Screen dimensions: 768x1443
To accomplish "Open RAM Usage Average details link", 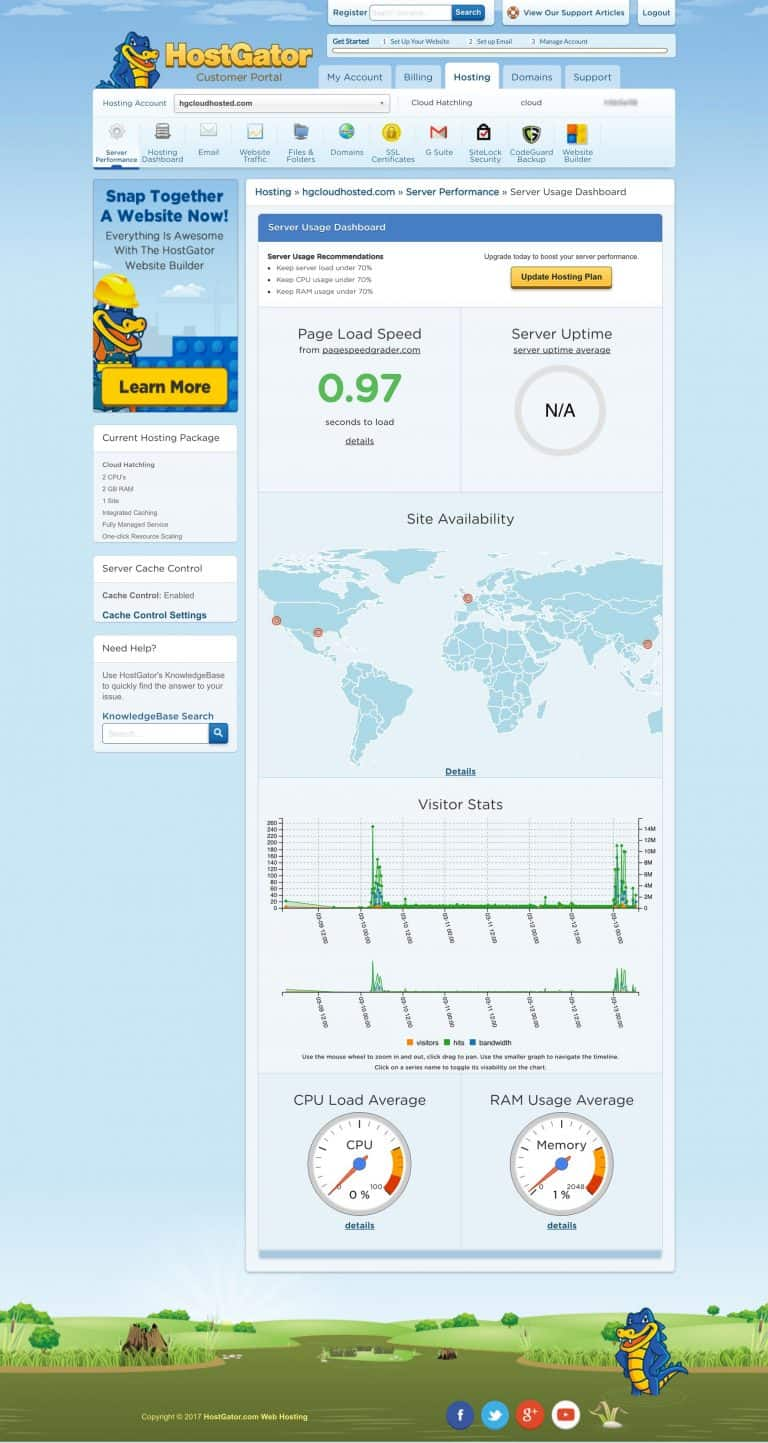I will 562,1225.
